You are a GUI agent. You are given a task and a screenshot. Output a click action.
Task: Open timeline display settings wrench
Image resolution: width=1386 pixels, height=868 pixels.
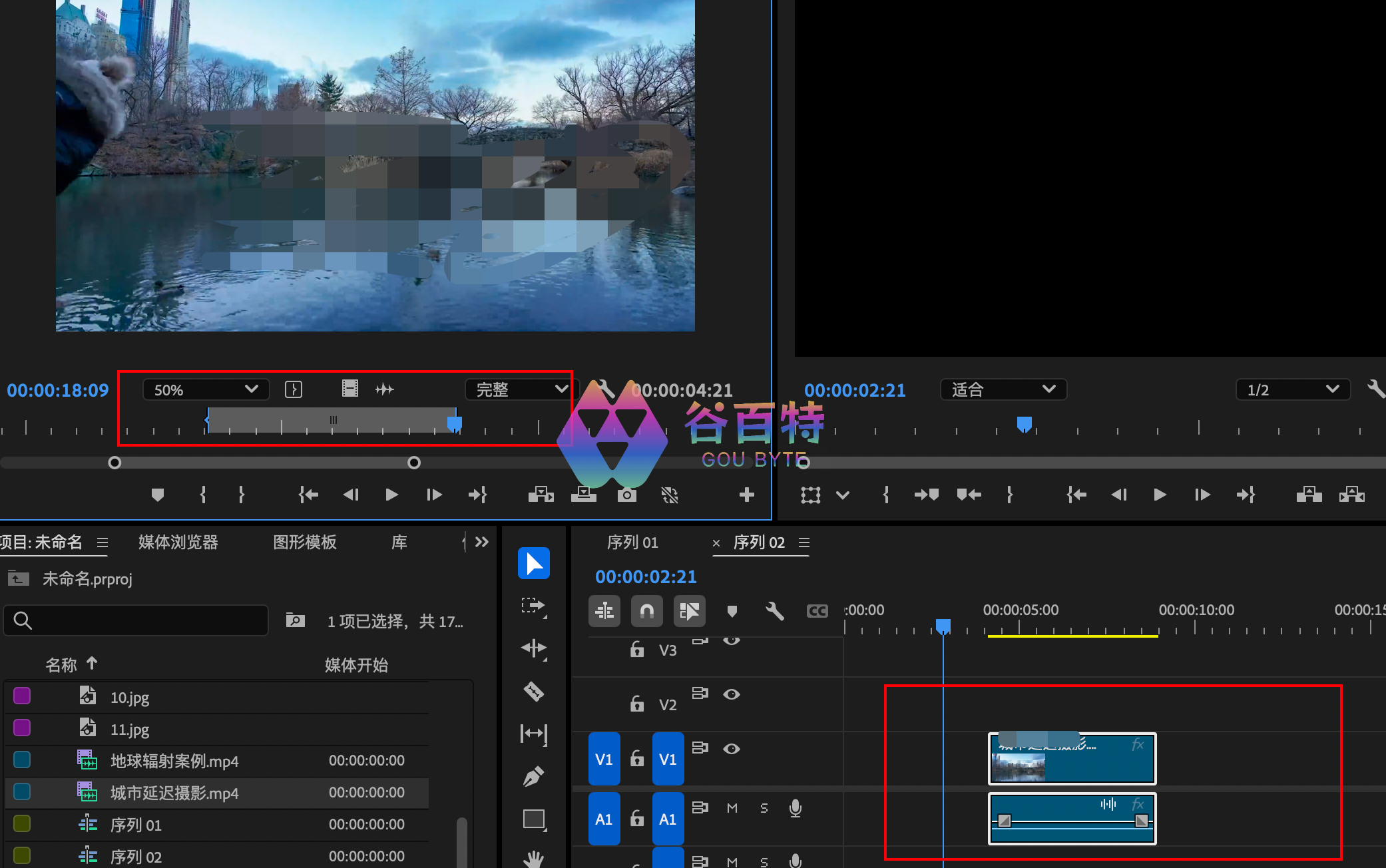click(x=774, y=611)
